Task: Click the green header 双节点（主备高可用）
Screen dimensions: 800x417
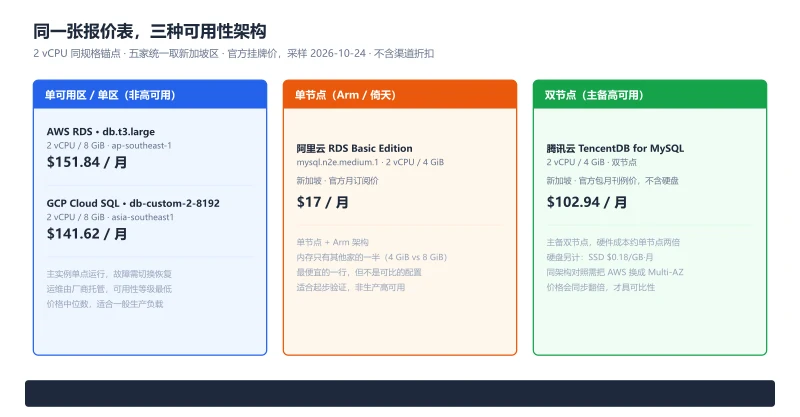Action: pos(650,94)
